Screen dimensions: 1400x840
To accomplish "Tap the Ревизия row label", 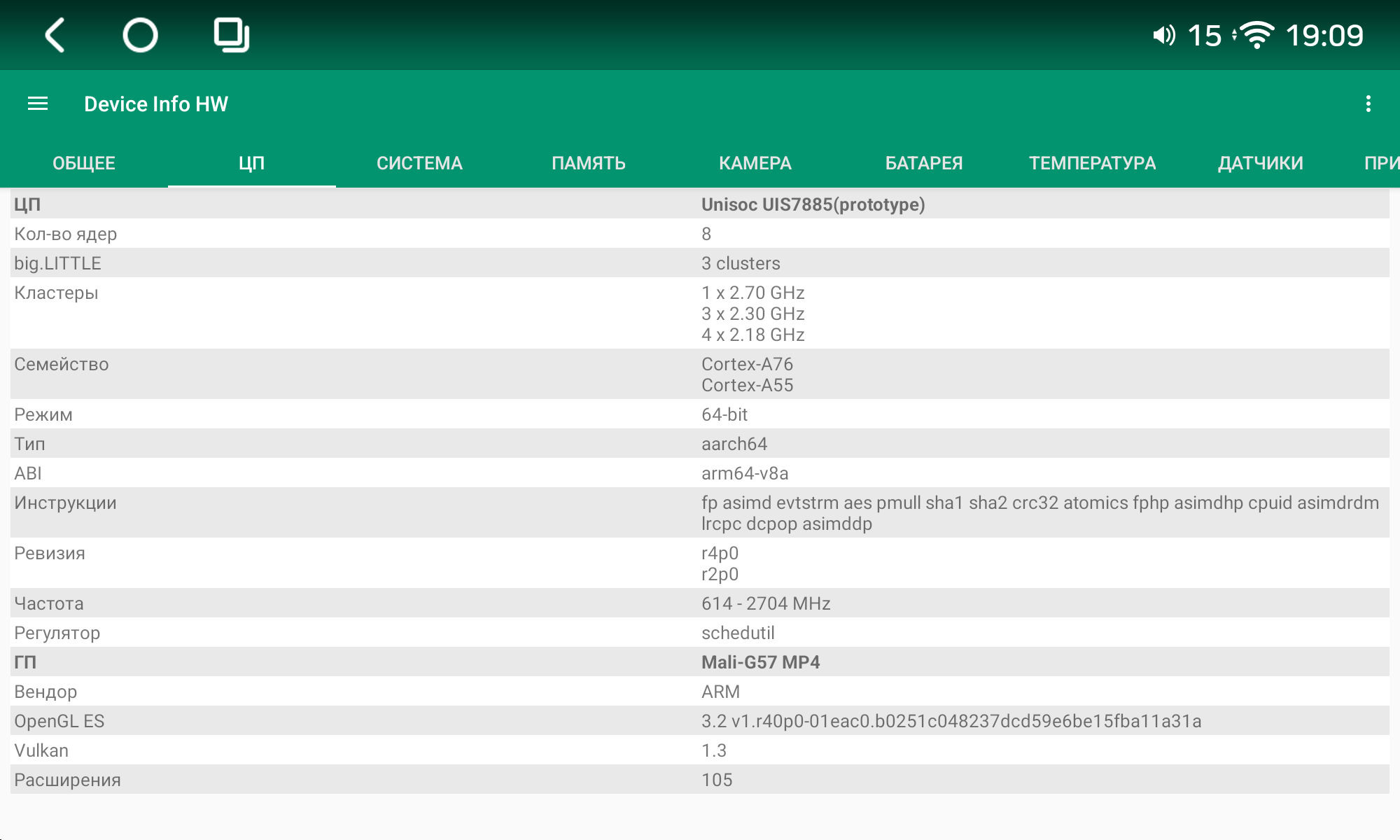I will coord(50,553).
